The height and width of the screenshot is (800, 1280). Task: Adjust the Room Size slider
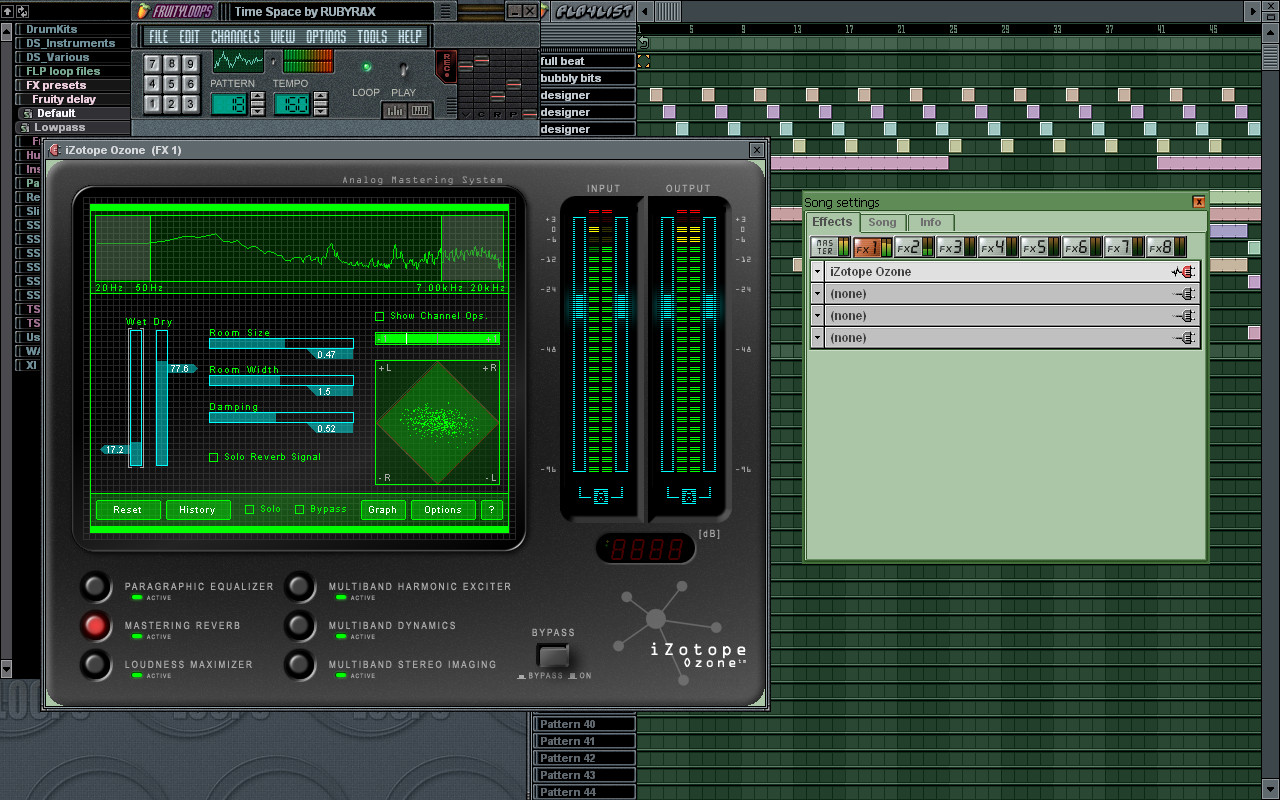[281, 343]
